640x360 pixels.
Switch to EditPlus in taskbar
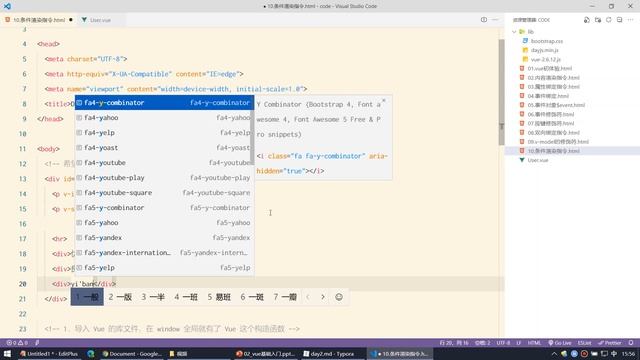[49, 353]
